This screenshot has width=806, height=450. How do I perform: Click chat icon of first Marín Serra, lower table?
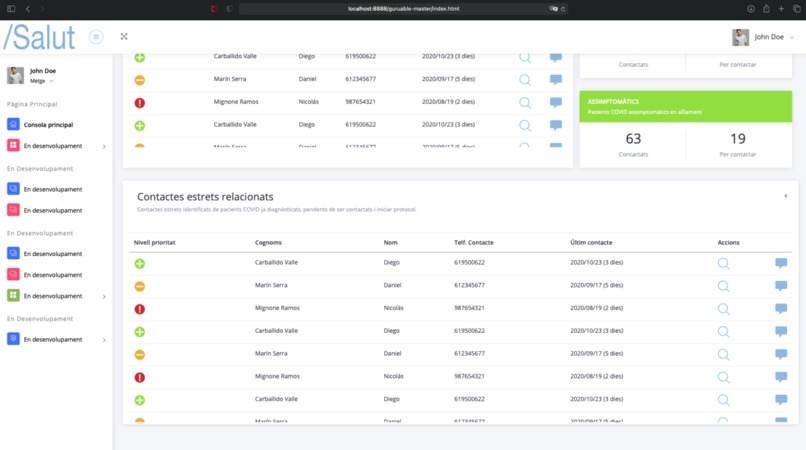[781, 286]
